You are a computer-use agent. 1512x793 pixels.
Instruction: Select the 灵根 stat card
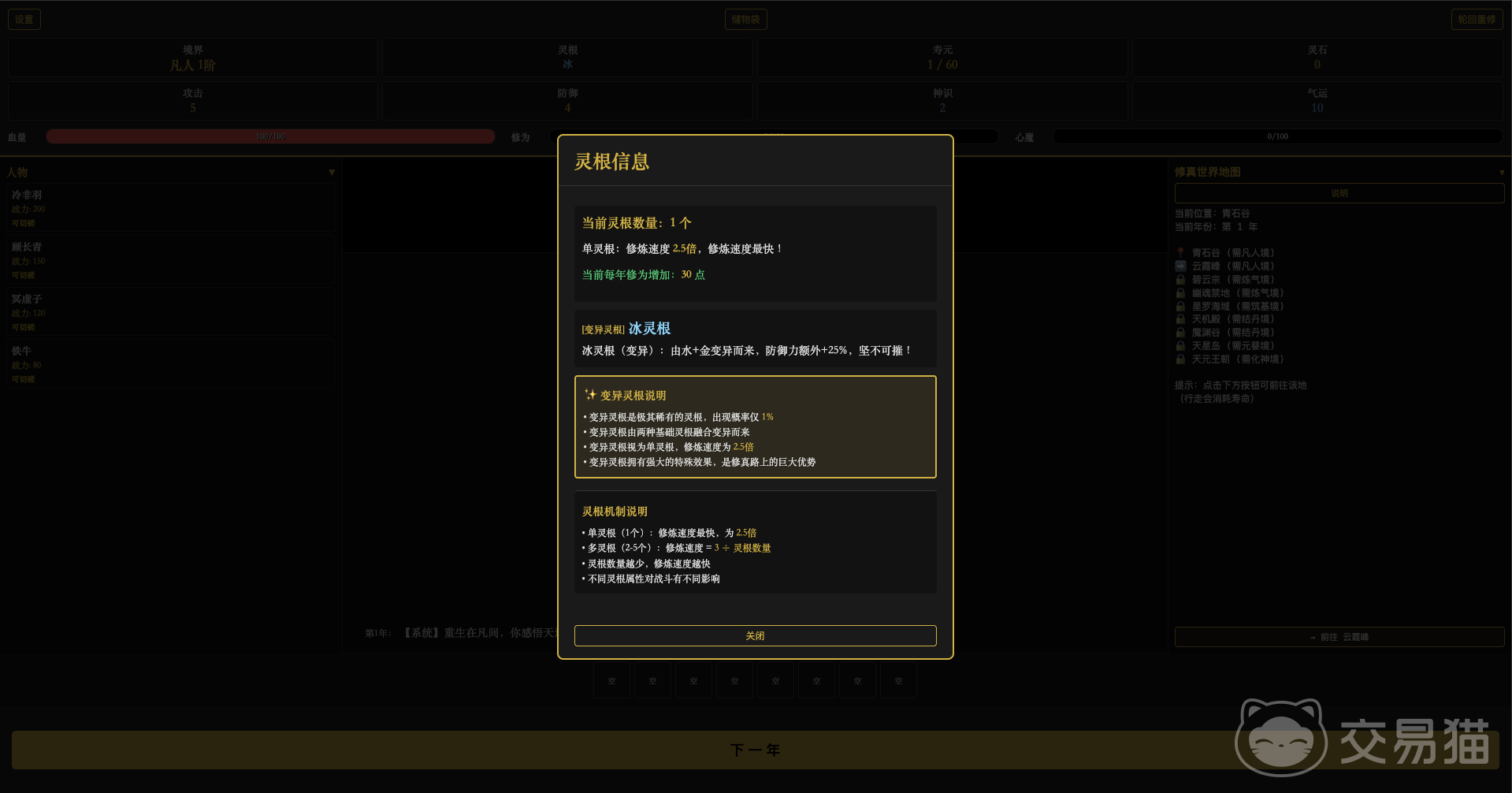click(567, 58)
